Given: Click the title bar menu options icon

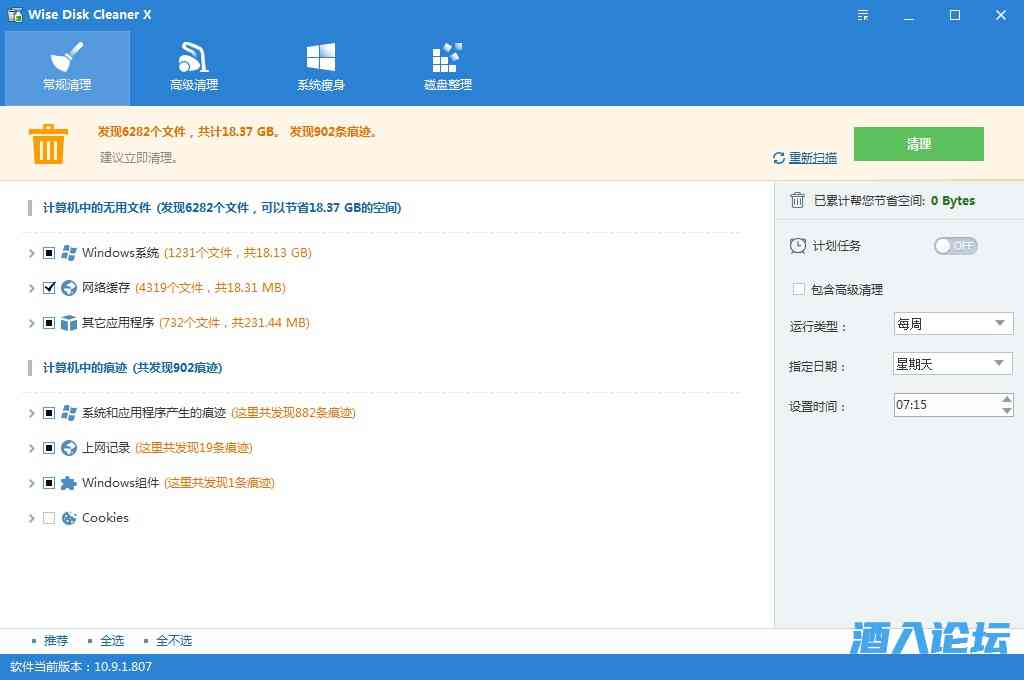Looking at the screenshot, I should (x=864, y=15).
